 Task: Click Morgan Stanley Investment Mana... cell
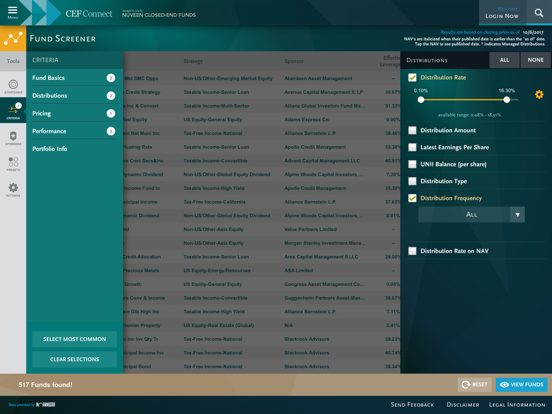(x=325, y=243)
